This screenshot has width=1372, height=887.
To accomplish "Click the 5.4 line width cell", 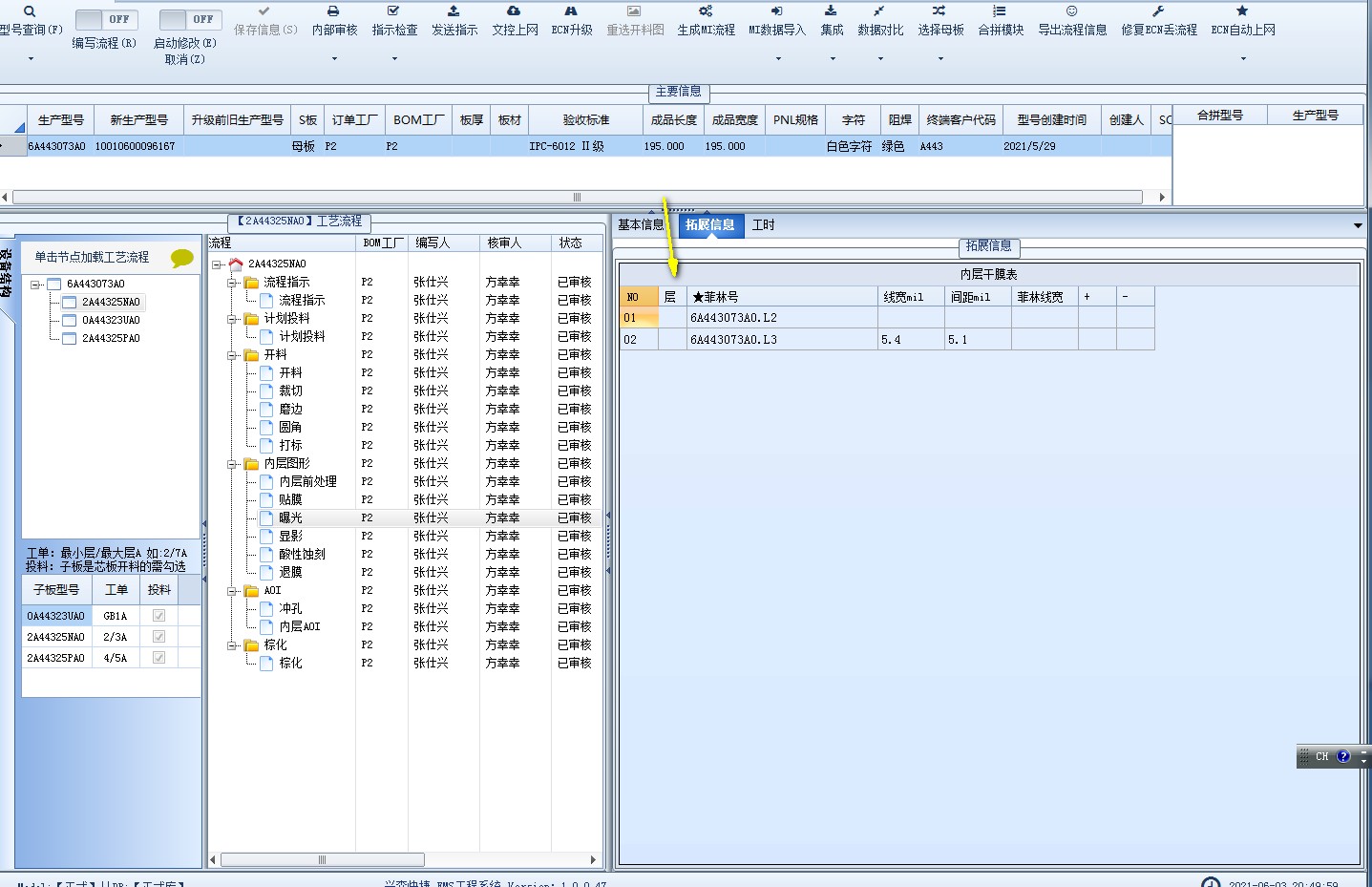I will [911, 340].
